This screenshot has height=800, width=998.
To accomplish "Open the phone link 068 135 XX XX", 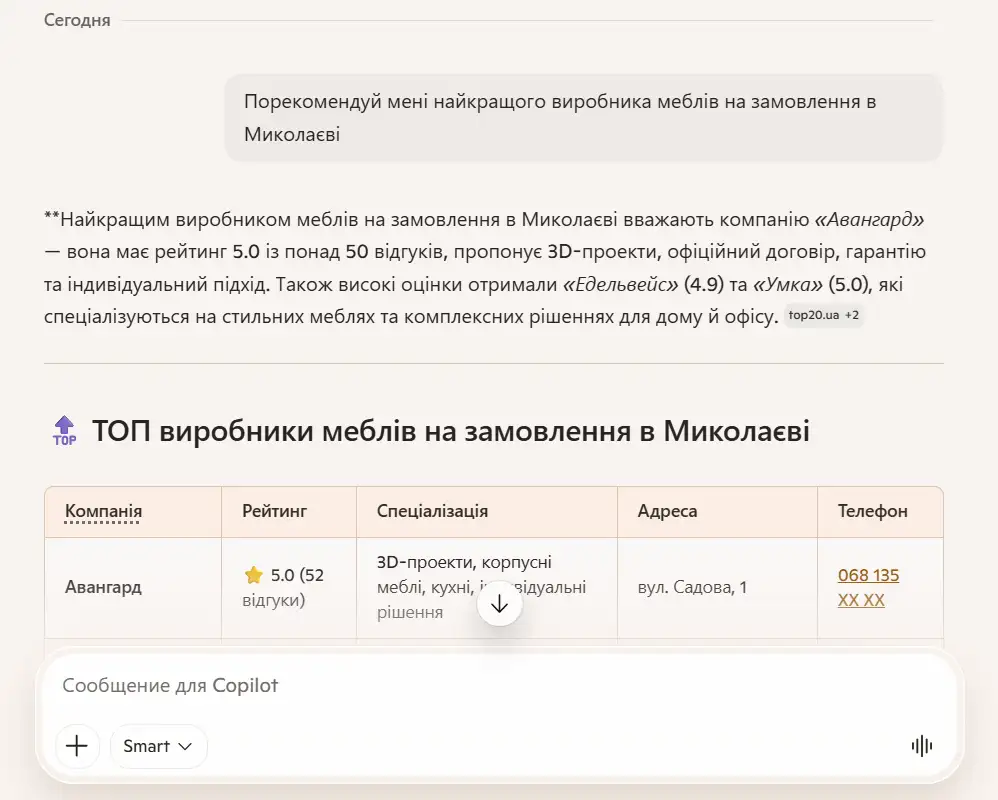I will [868, 587].
